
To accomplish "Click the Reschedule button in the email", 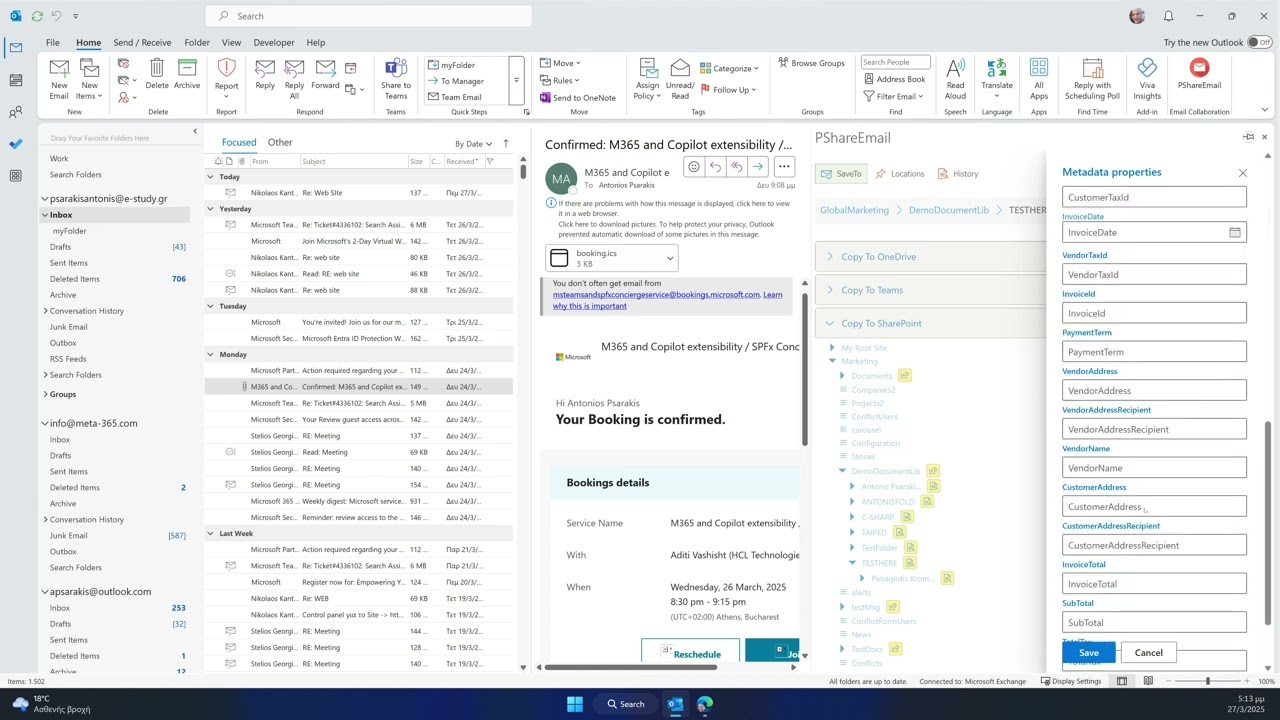I will pyautogui.click(x=690, y=654).
